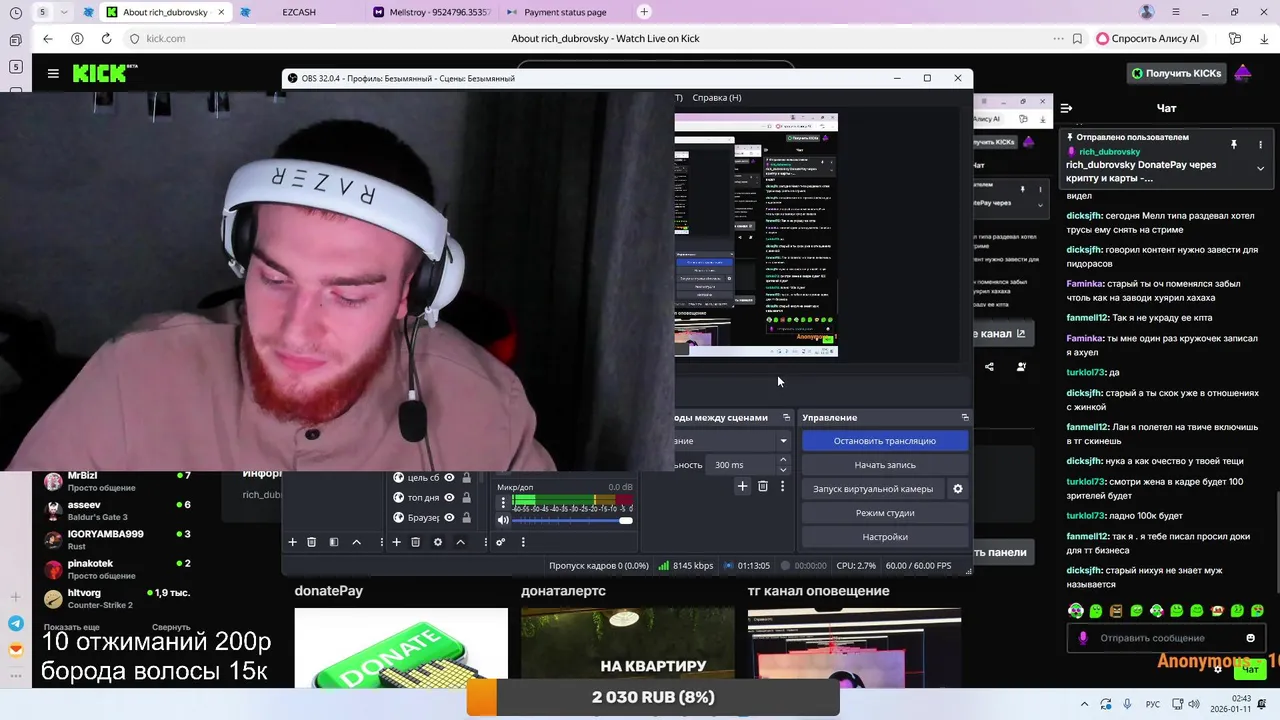Screen dimensions: 1280x720
Task: Move scene up arrow in OBS
Action: click(356, 542)
